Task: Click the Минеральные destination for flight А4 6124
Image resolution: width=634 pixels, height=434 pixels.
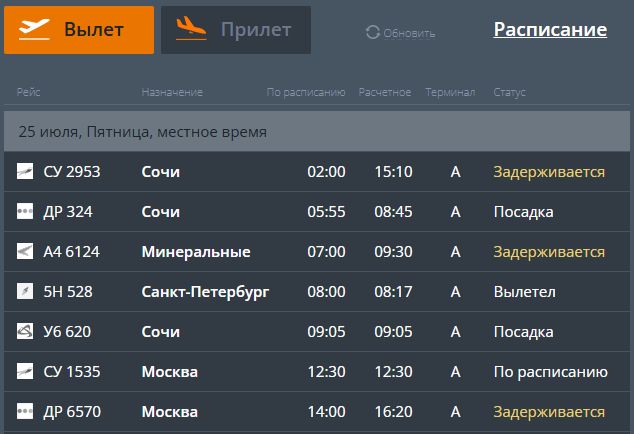Action: [x=196, y=252]
